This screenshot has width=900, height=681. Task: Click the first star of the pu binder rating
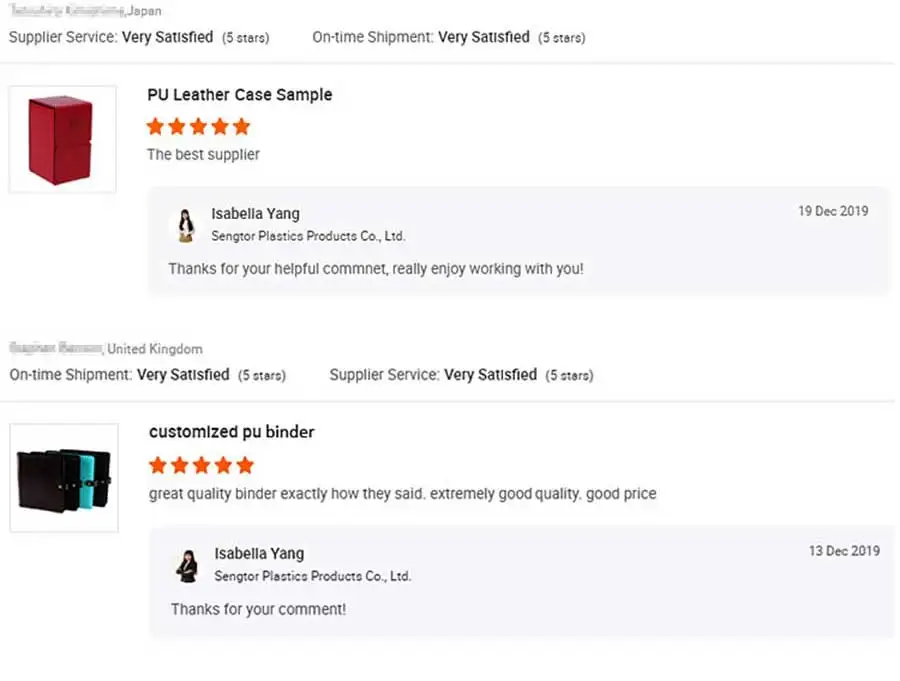point(158,465)
